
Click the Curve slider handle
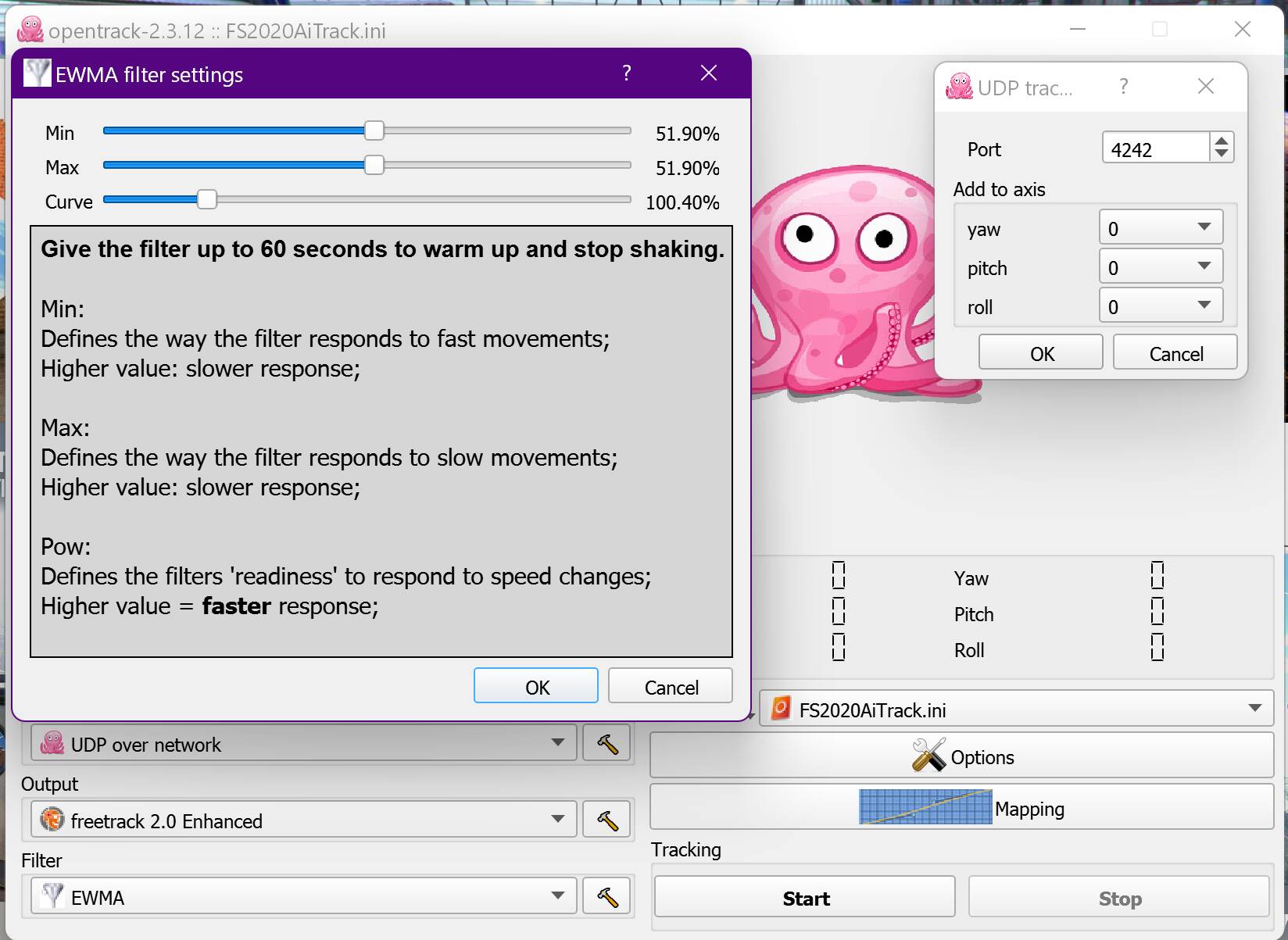tap(206, 200)
